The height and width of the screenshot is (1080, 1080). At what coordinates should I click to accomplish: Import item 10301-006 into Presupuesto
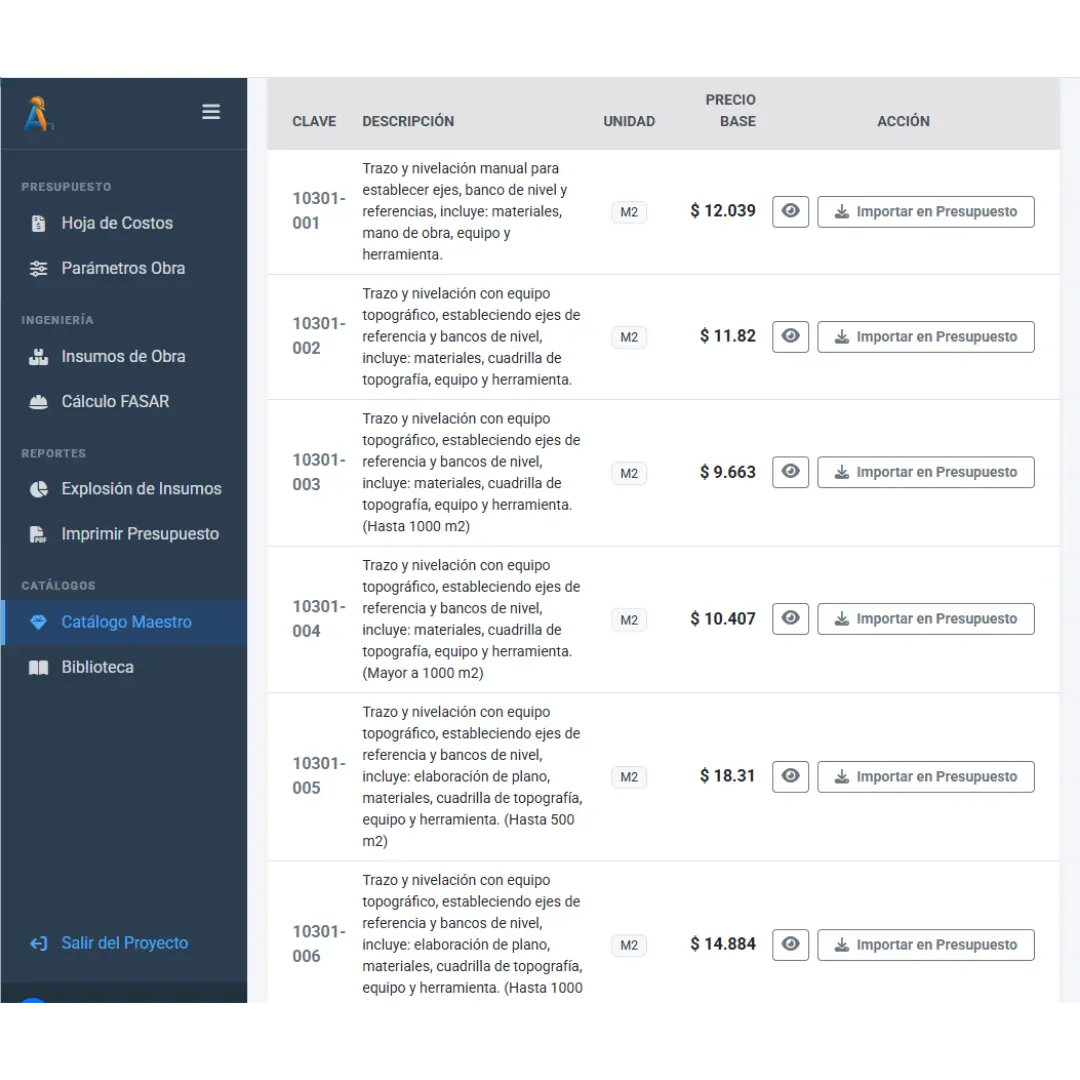pos(926,944)
